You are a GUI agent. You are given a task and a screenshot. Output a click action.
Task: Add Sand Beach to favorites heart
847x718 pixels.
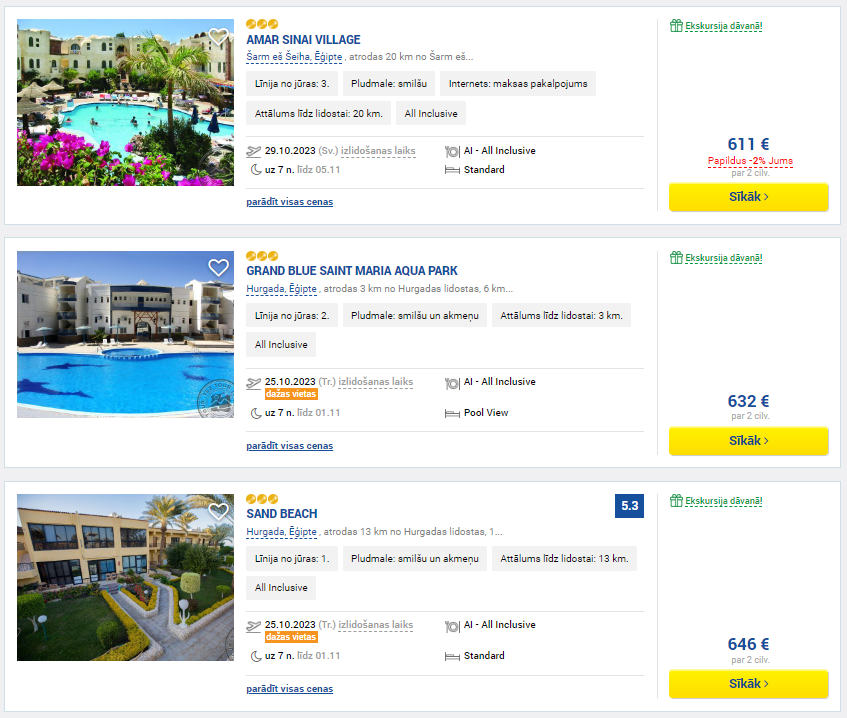tap(218, 511)
